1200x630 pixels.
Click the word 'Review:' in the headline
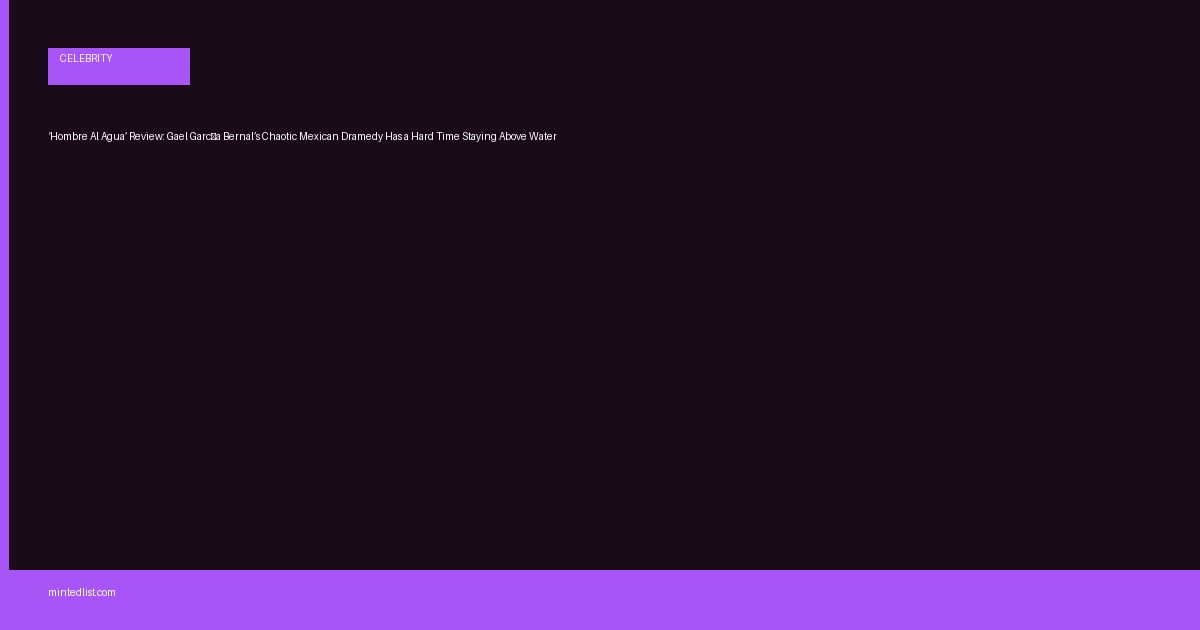[147, 136]
